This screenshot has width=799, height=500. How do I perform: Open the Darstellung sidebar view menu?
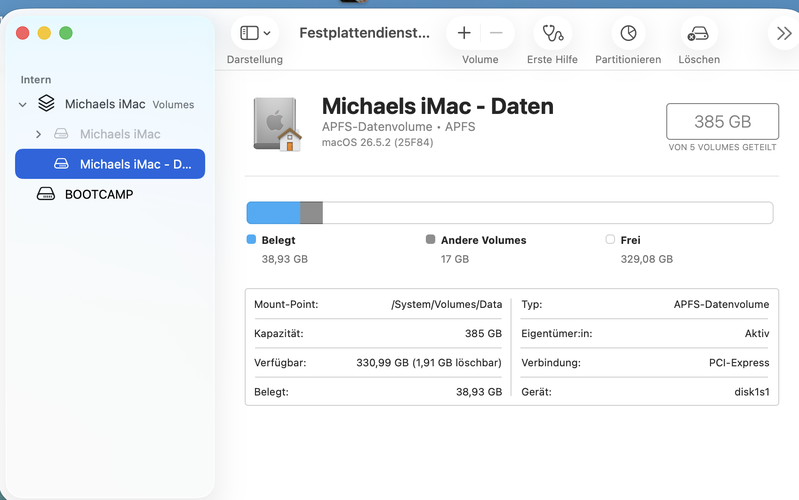(x=255, y=33)
